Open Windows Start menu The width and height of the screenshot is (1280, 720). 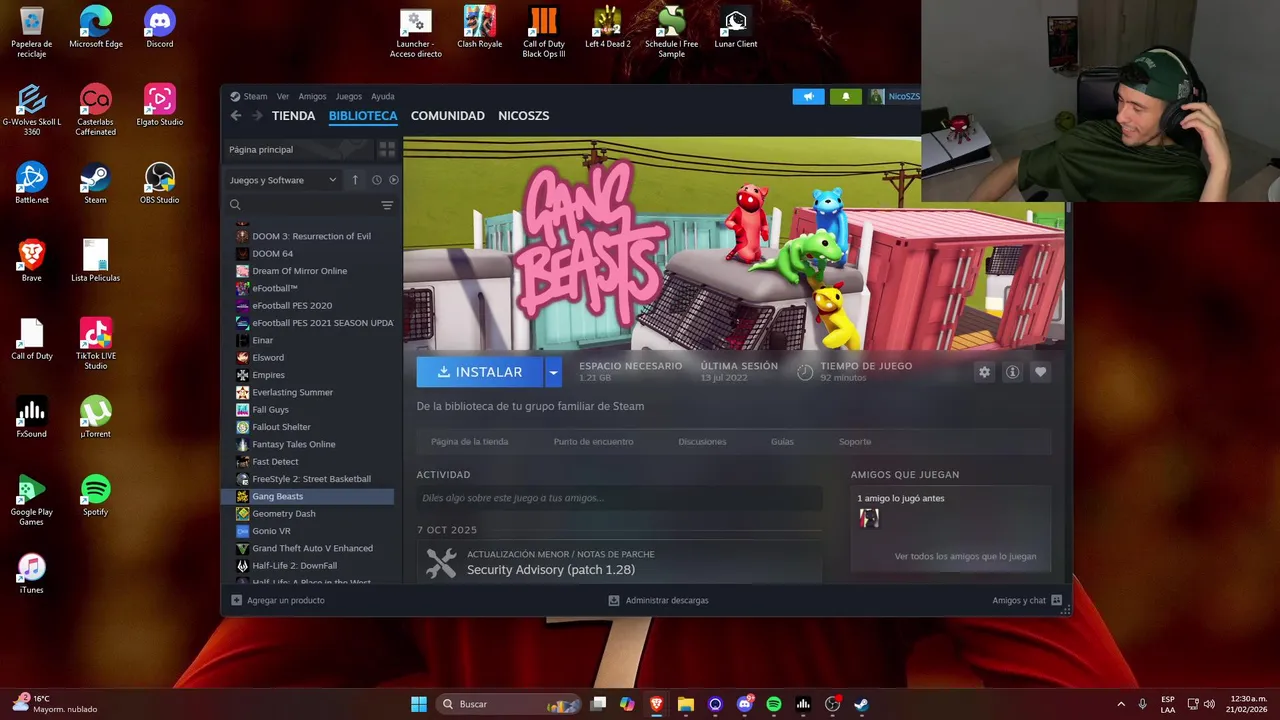coord(419,704)
